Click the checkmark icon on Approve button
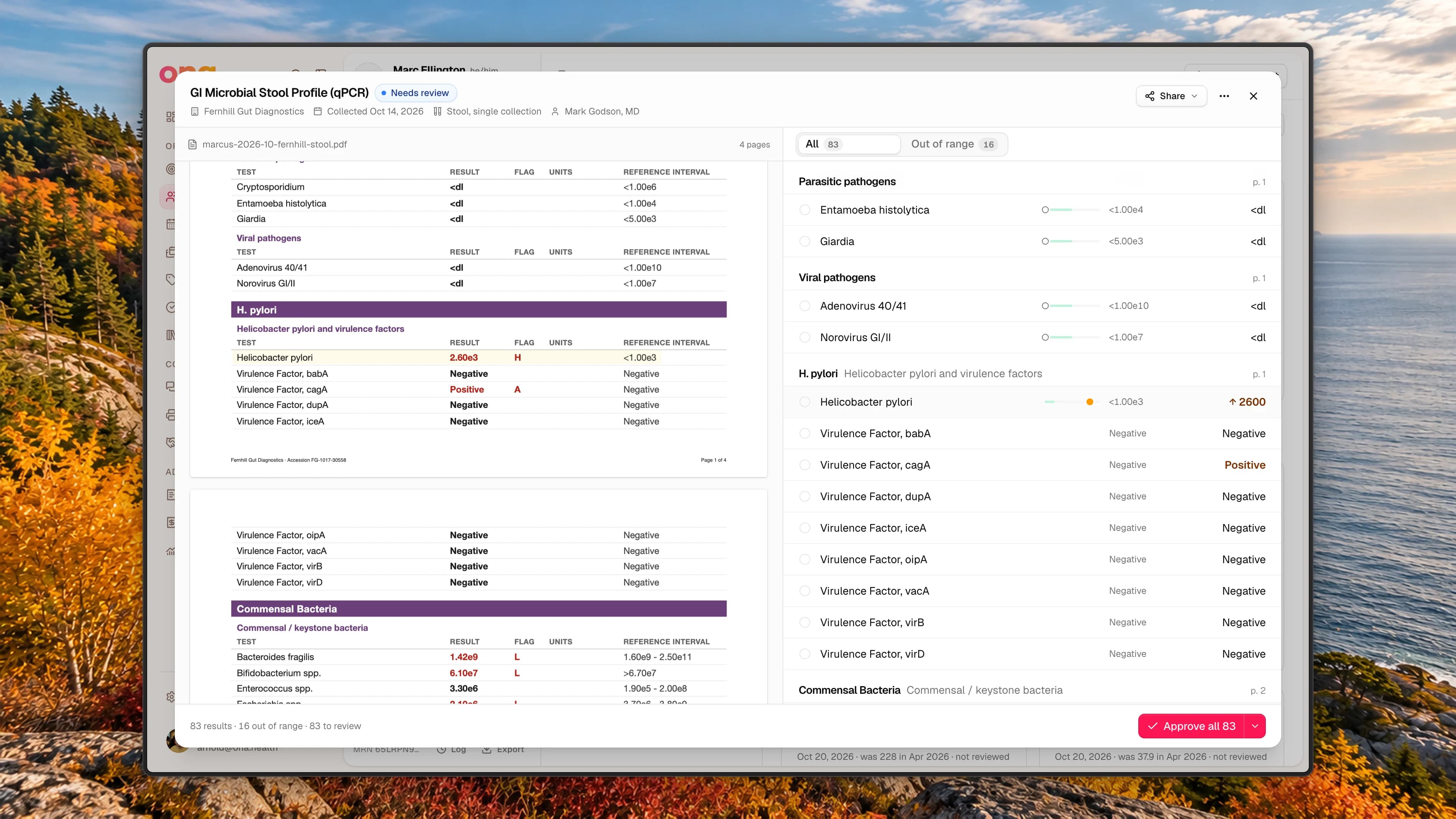The image size is (1456, 819). tap(1153, 726)
